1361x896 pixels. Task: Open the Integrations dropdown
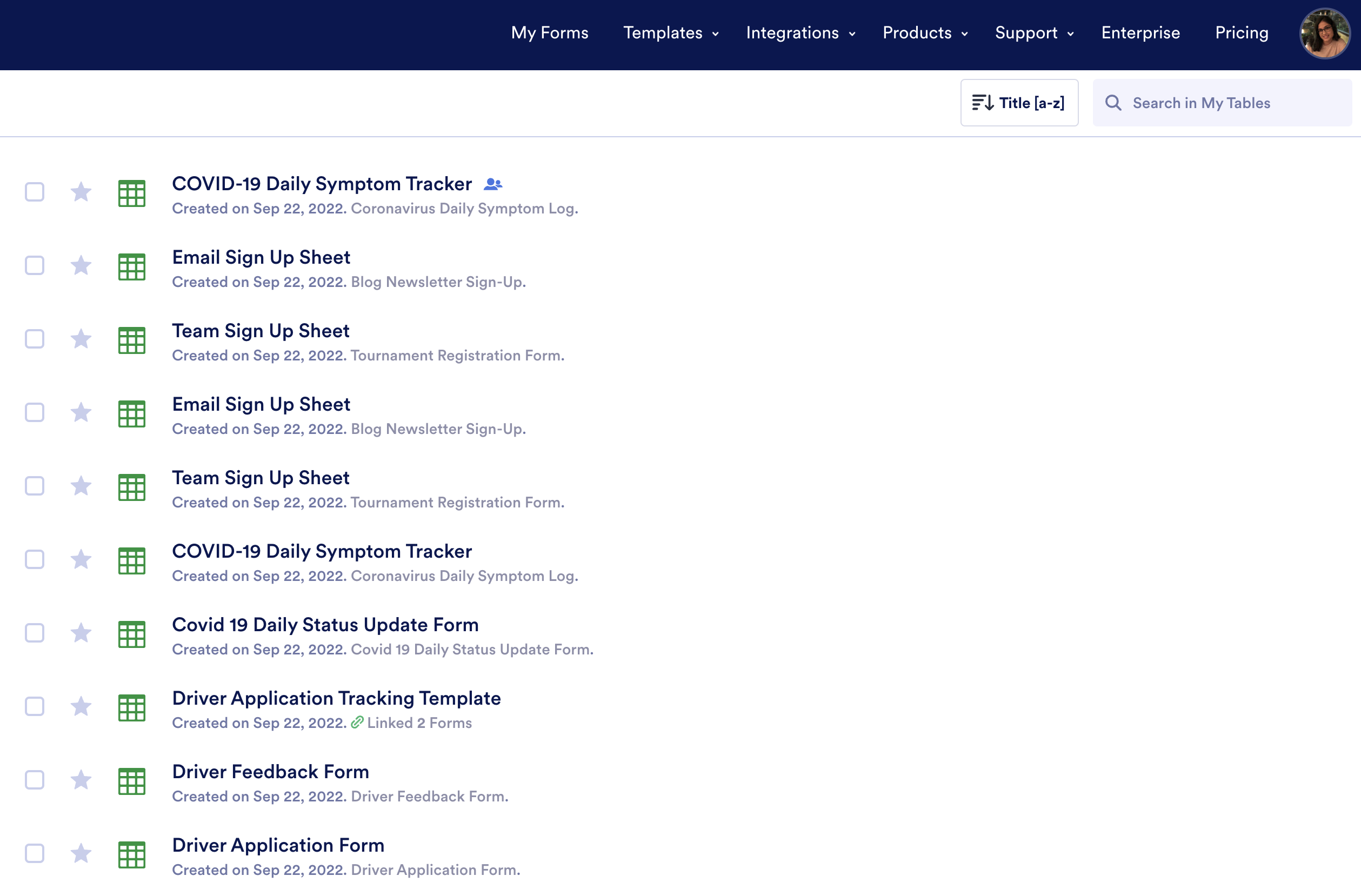coord(800,33)
